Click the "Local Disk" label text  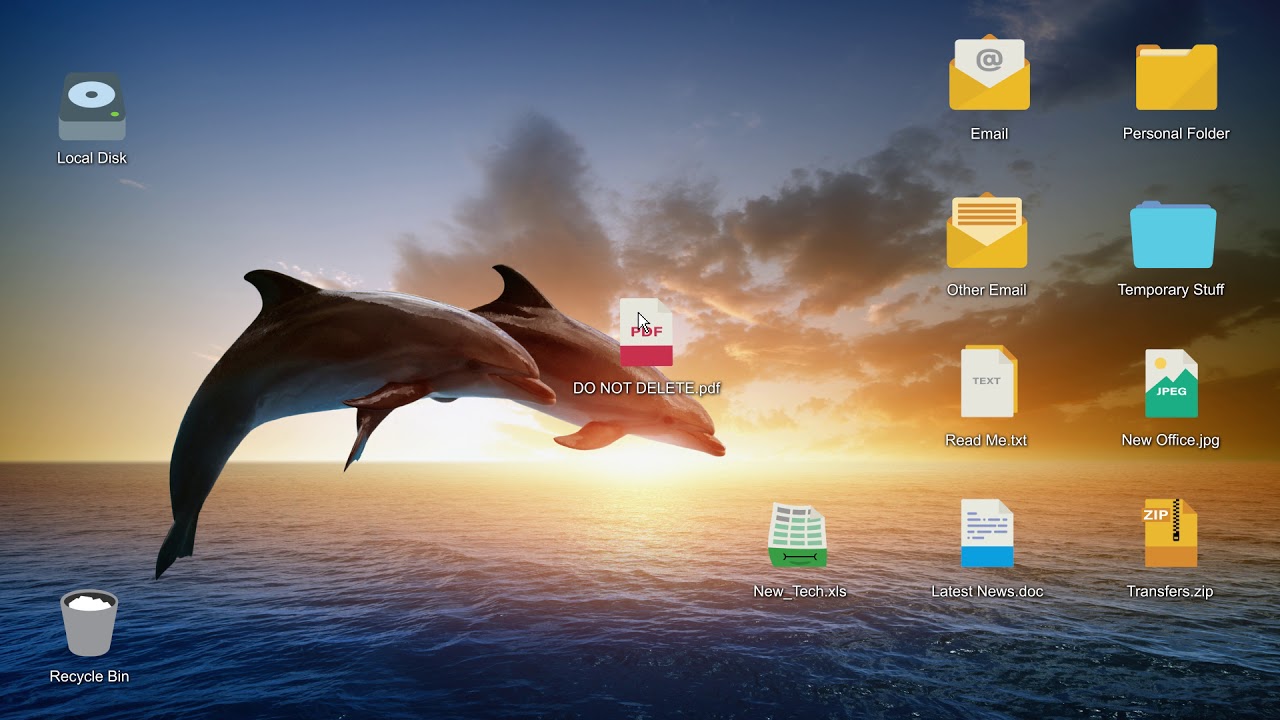[x=92, y=158]
